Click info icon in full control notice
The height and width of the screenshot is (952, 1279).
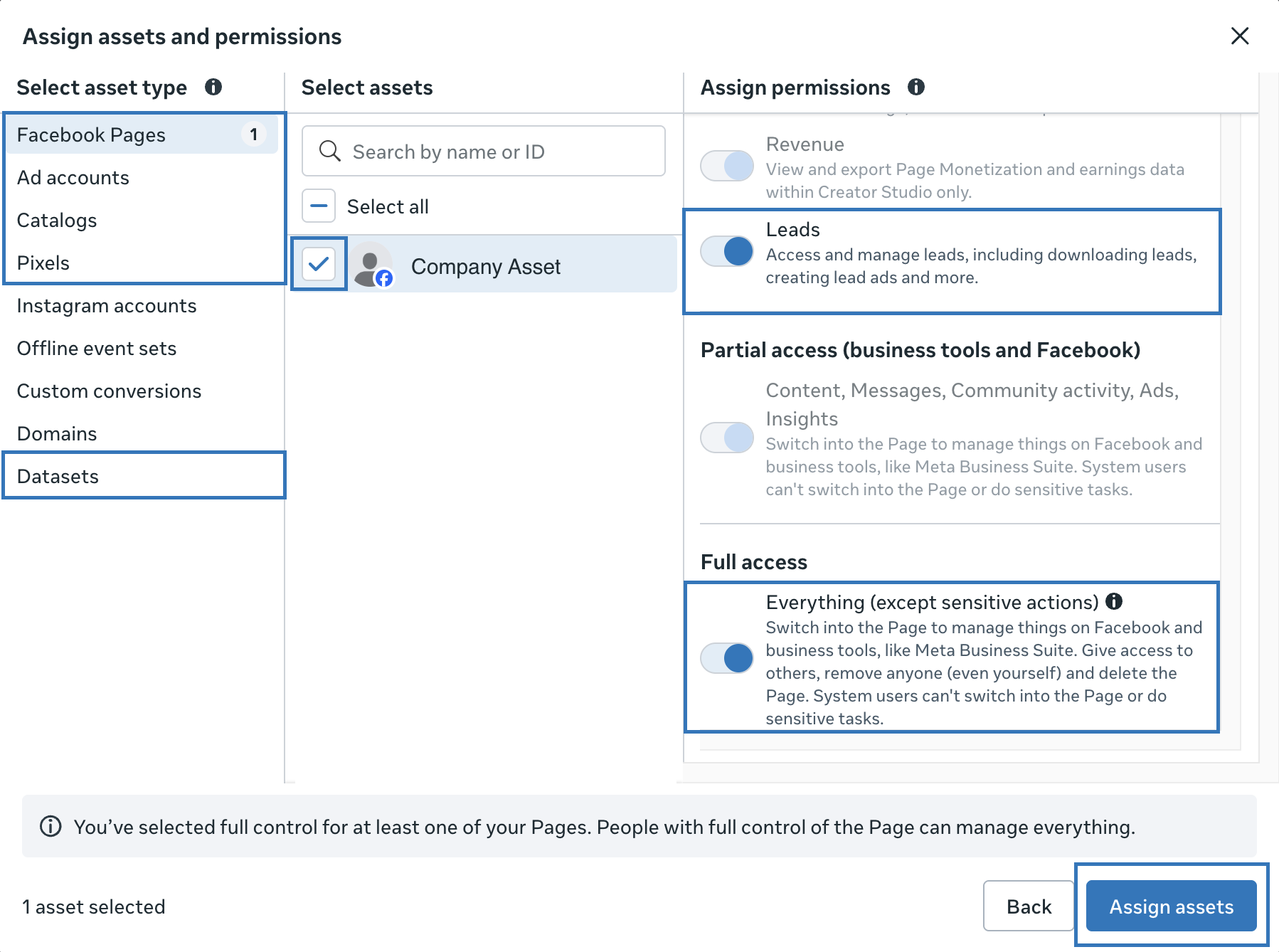[x=51, y=826]
